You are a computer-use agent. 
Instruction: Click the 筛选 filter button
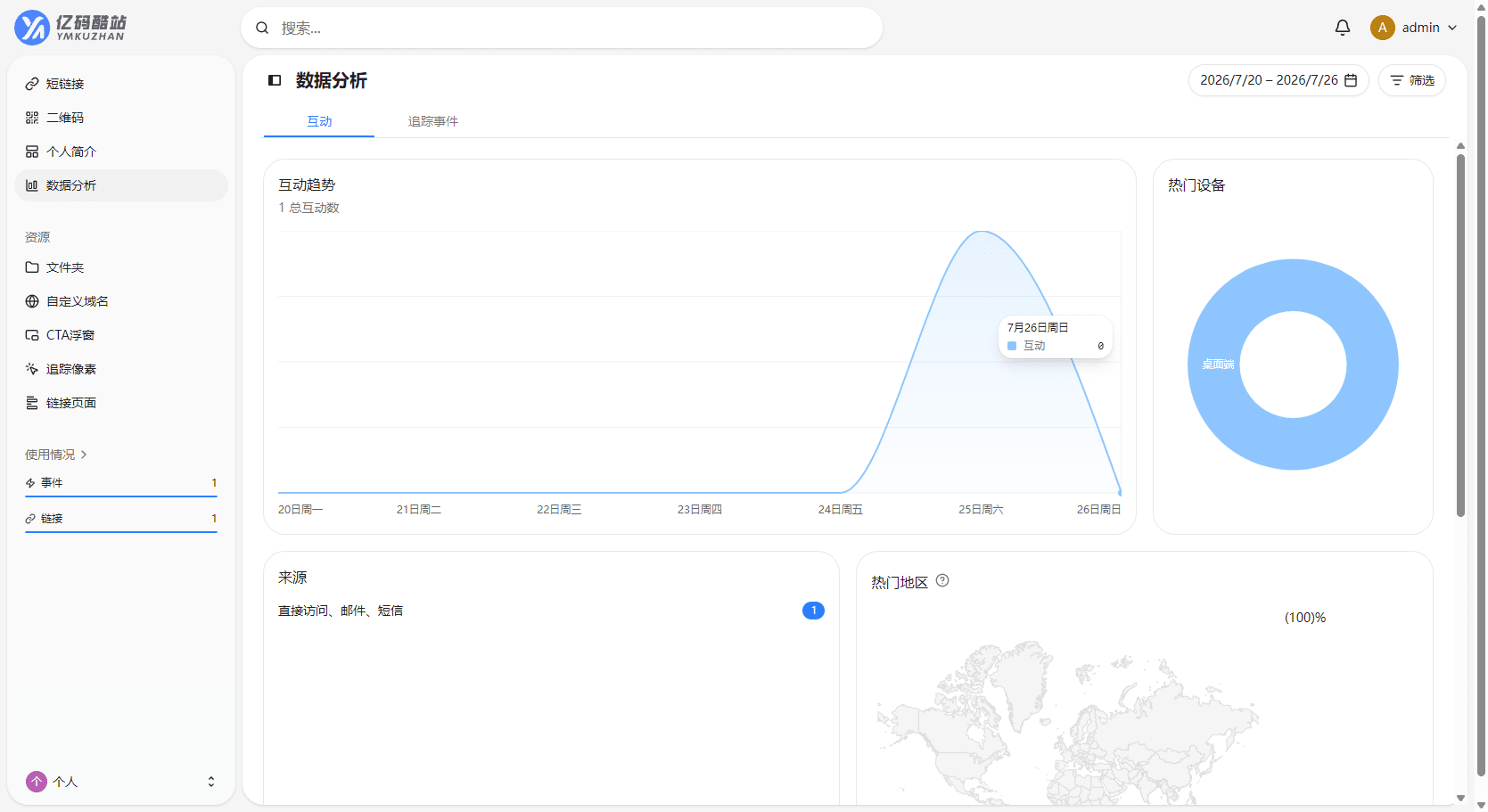coord(1412,80)
